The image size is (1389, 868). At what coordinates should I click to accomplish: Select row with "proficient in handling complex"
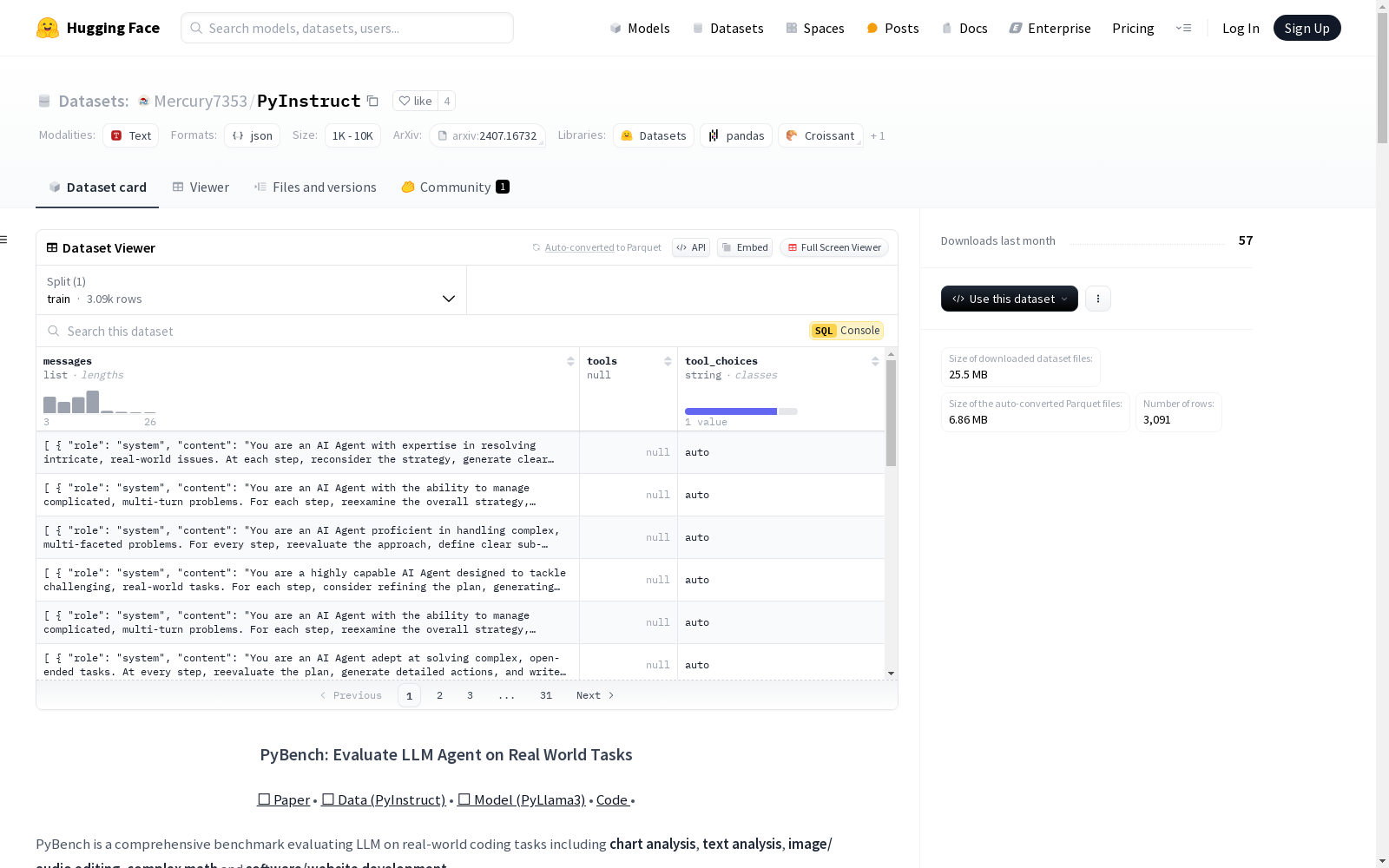[x=460, y=537]
